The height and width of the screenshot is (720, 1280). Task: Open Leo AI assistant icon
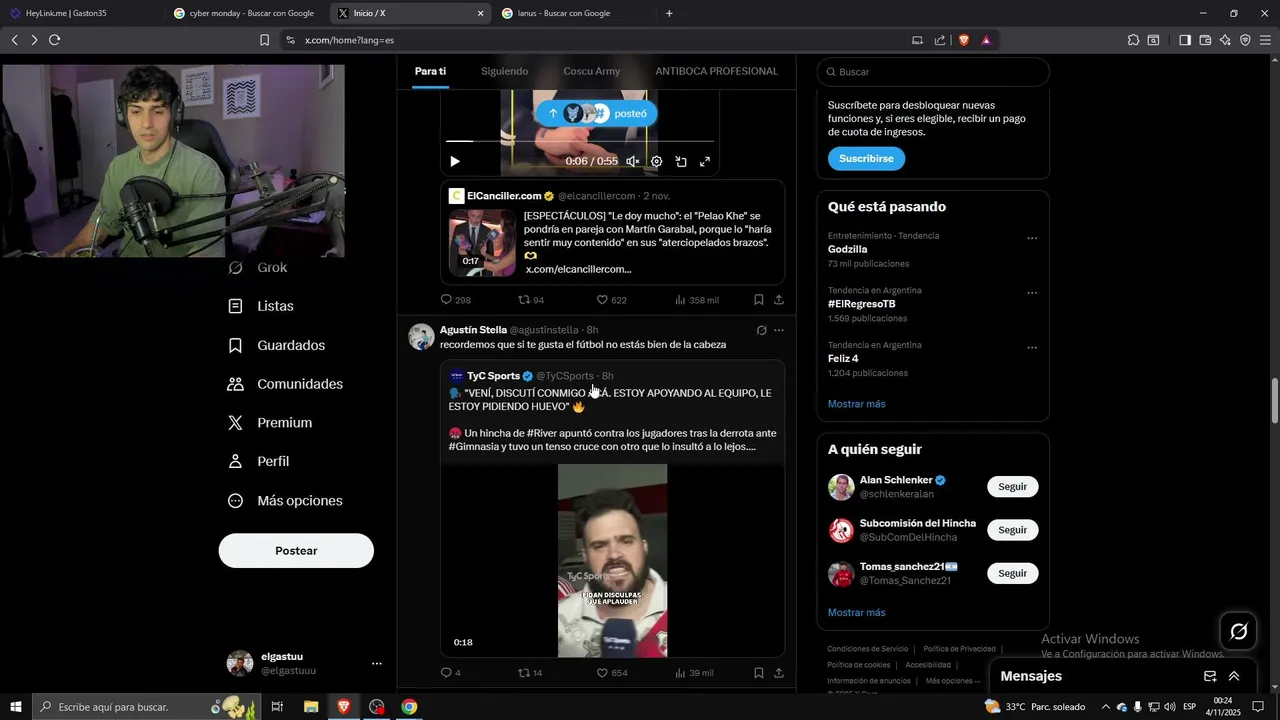[1225, 40]
